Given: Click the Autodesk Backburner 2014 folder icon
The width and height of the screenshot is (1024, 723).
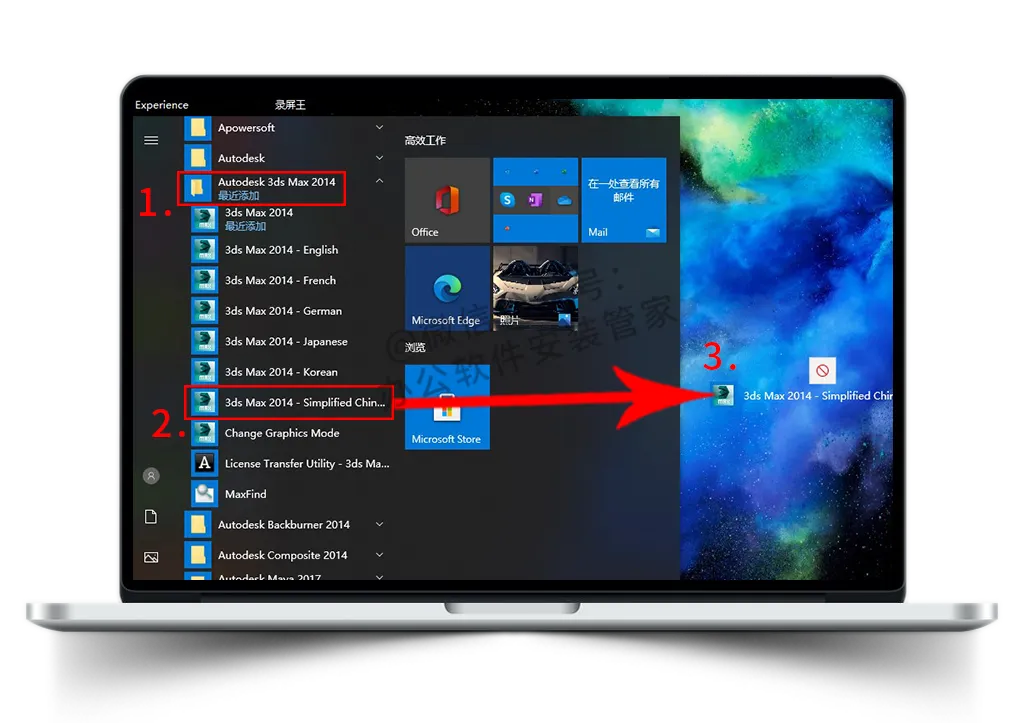Looking at the screenshot, I should coord(197,524).
